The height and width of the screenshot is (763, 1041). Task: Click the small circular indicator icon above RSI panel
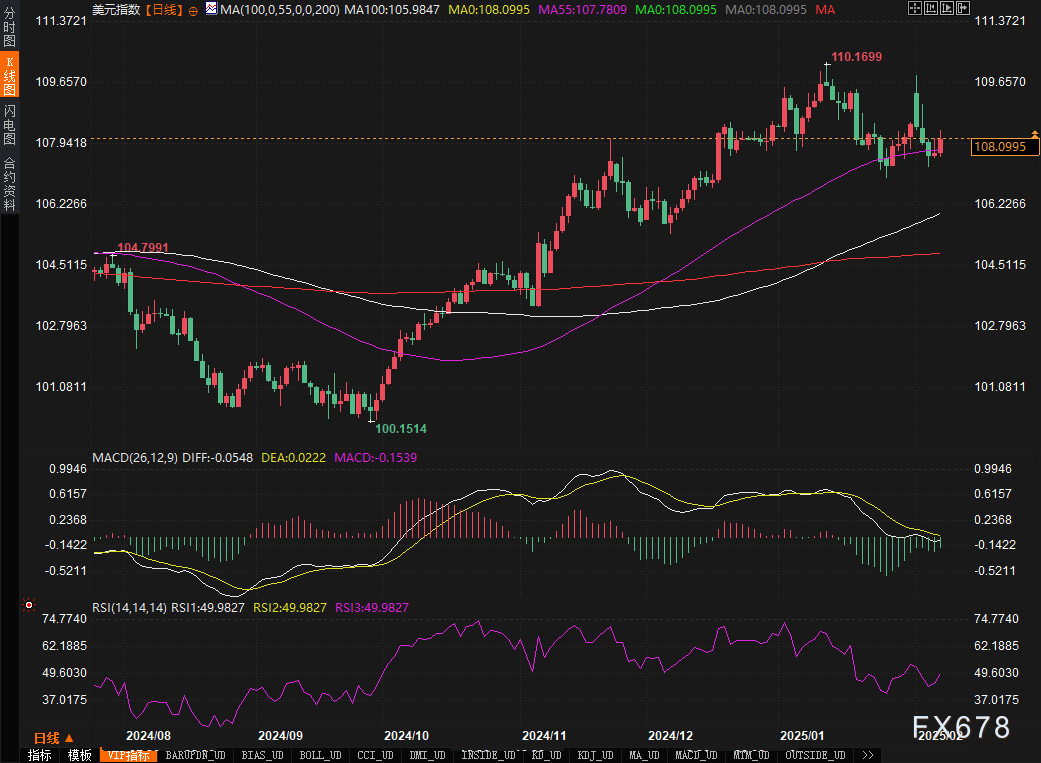click(x=28, y=605)
